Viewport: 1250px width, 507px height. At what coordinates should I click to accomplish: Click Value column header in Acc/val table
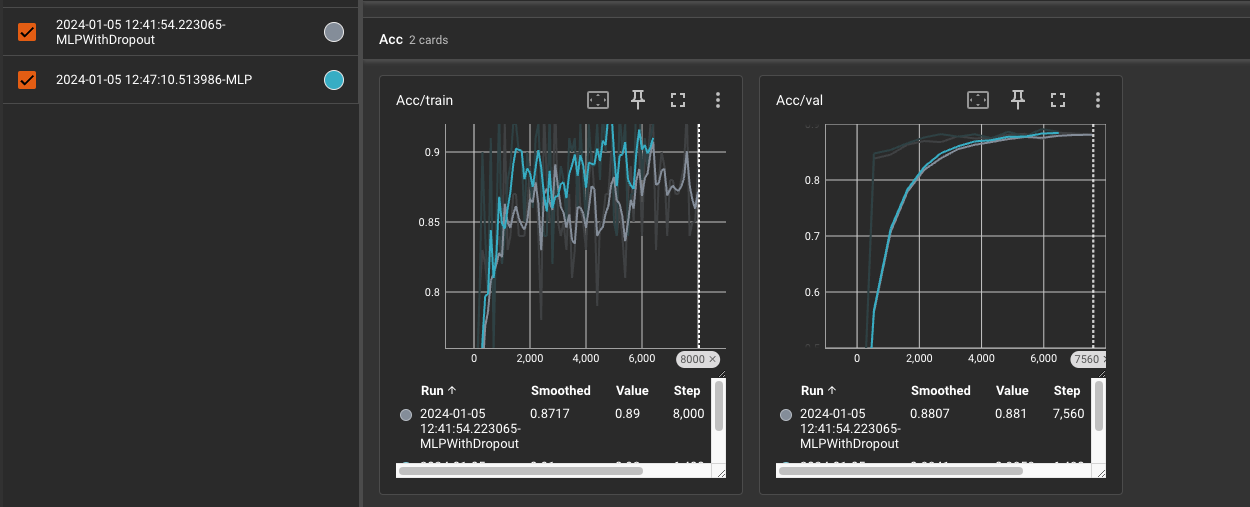pos(1012,391)
